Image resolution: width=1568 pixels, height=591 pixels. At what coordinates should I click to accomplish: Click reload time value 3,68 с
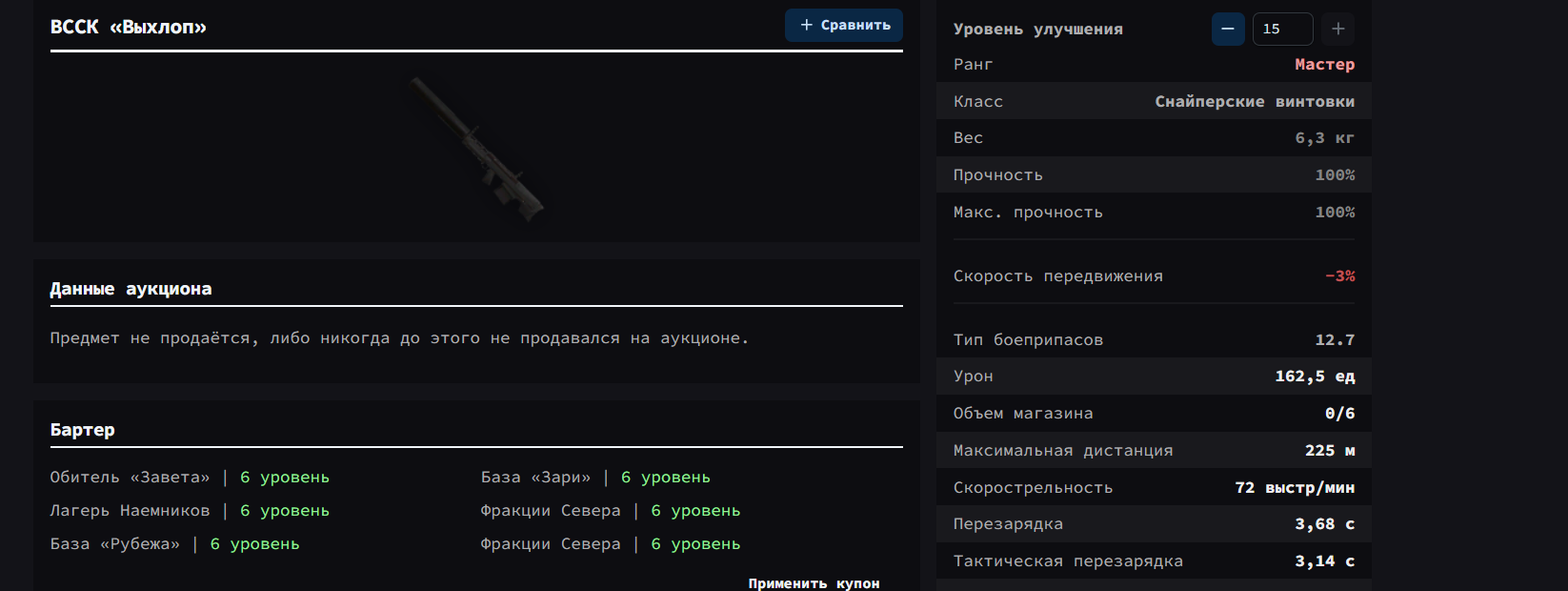pos(1324,524)
